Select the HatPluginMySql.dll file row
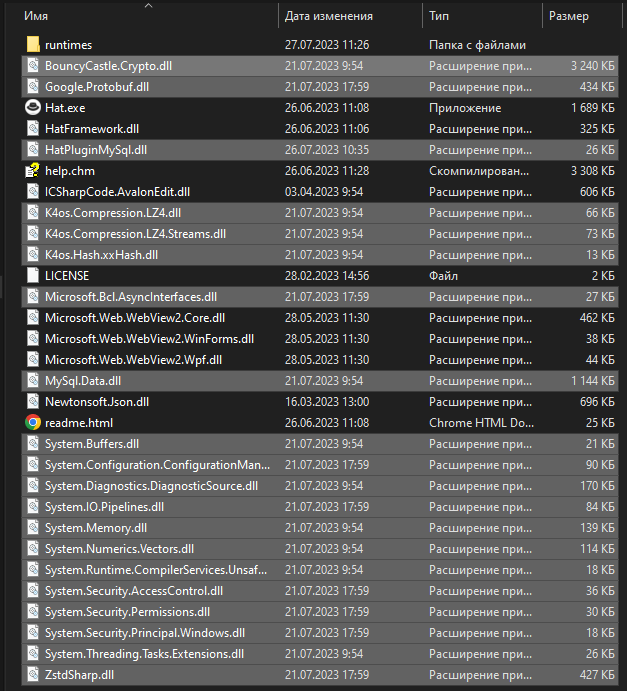Image resolution: width=627 pixels, height=691 pixels. [x=96, y=150]
